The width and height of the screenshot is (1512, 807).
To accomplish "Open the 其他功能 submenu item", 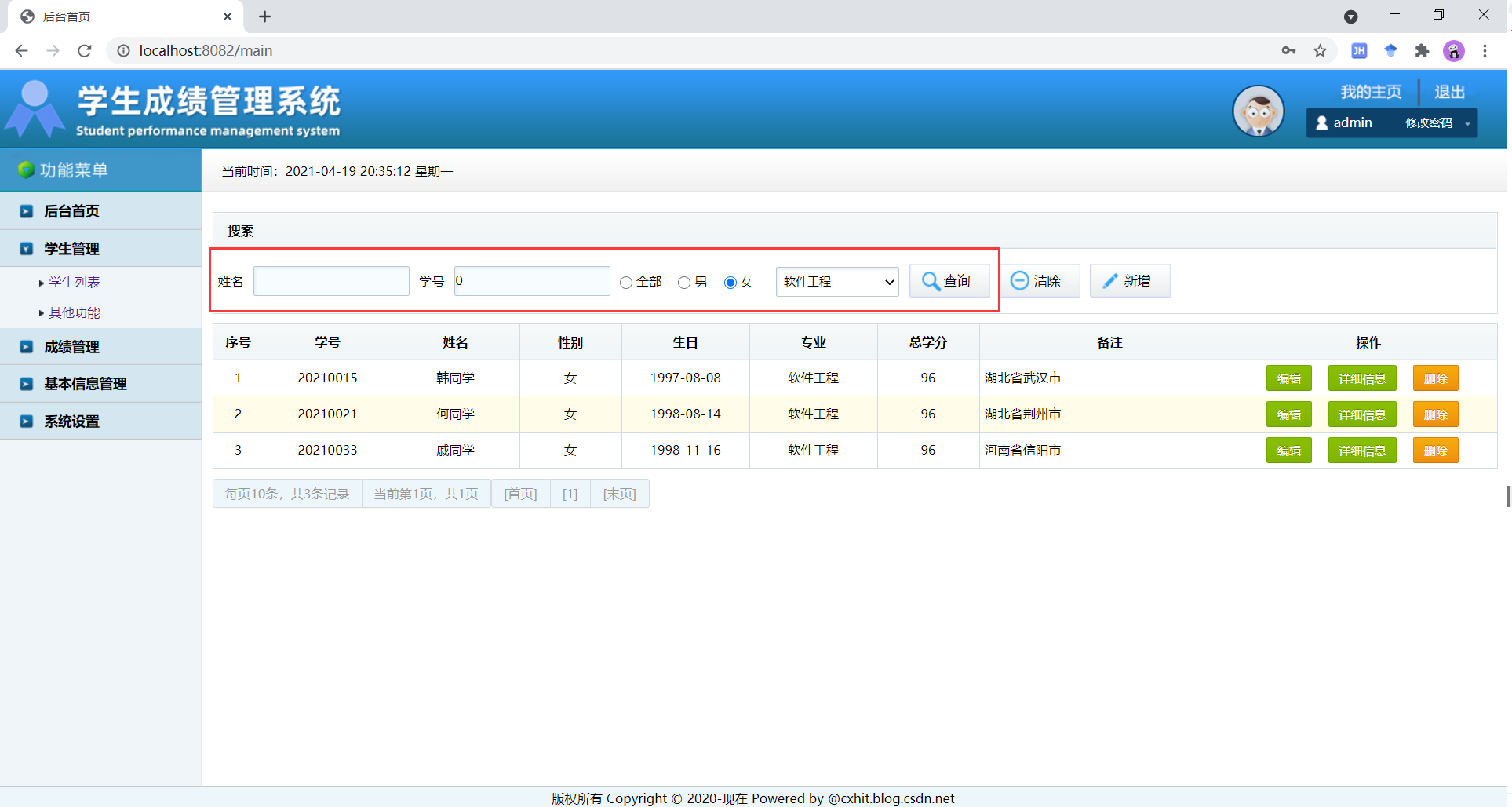I will tap(75, 312).
